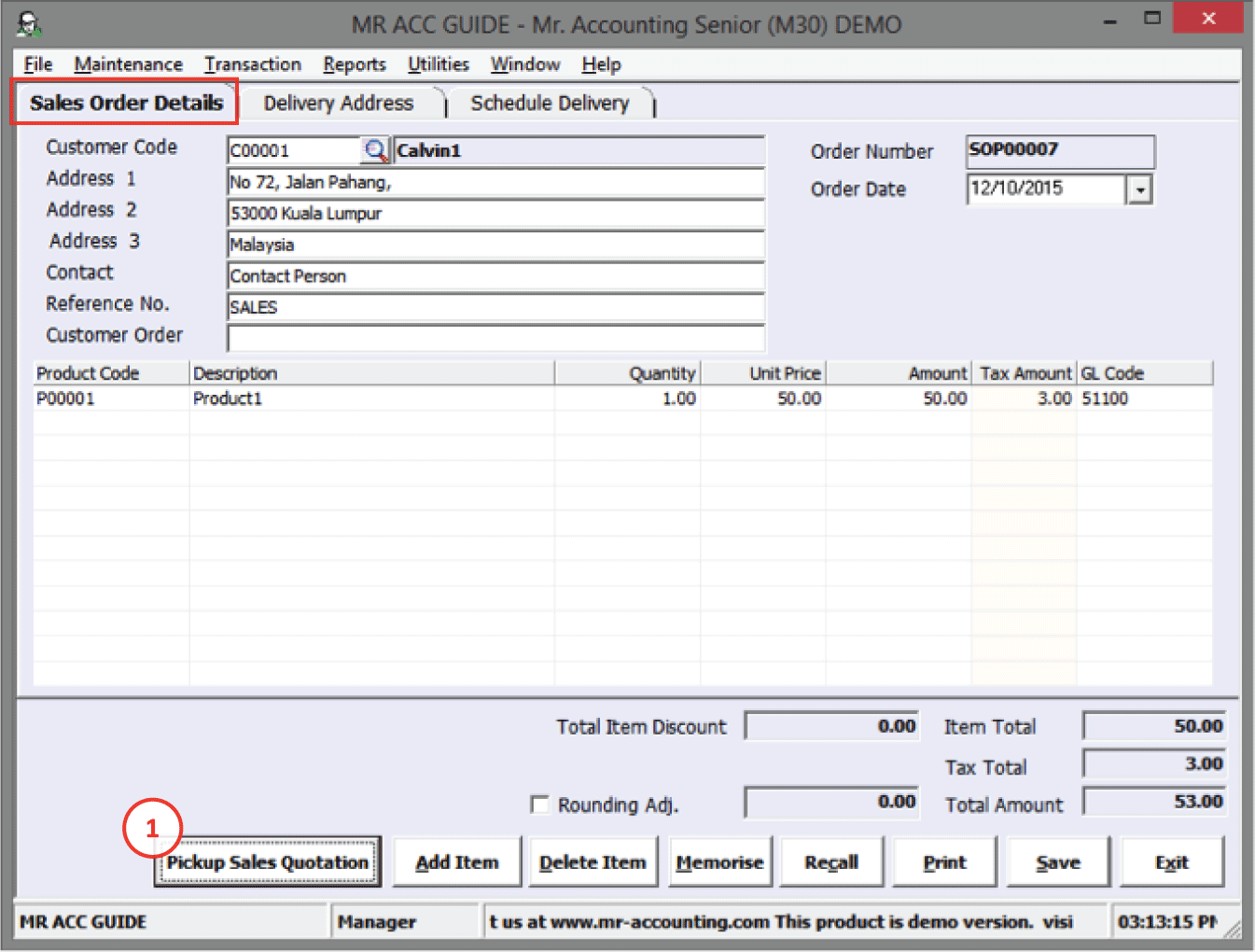Select the GL code cell 51100
The image size is (1255, 952).
(1146, 399)
